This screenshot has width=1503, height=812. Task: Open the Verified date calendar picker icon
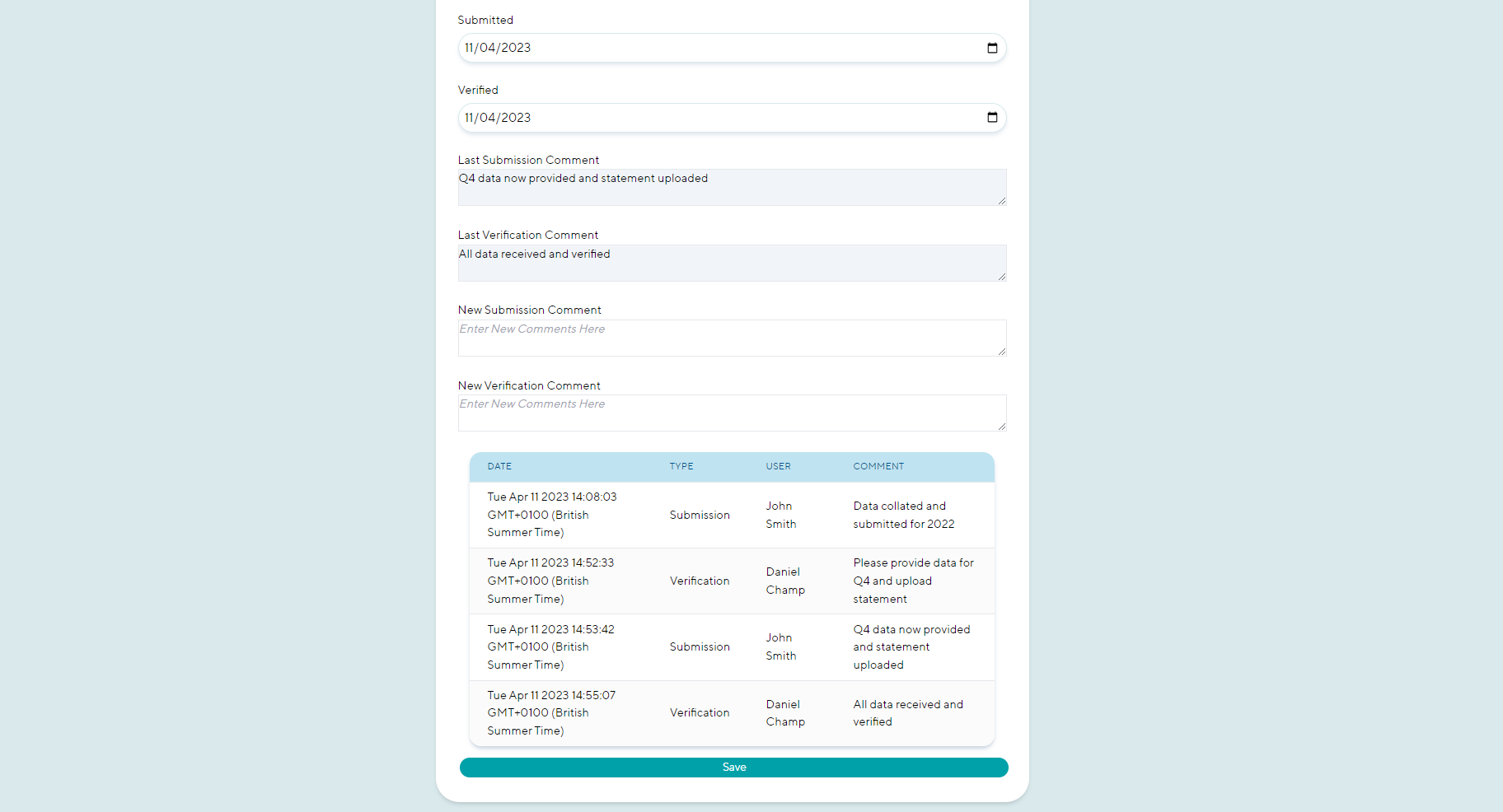[x=992, y=118]
